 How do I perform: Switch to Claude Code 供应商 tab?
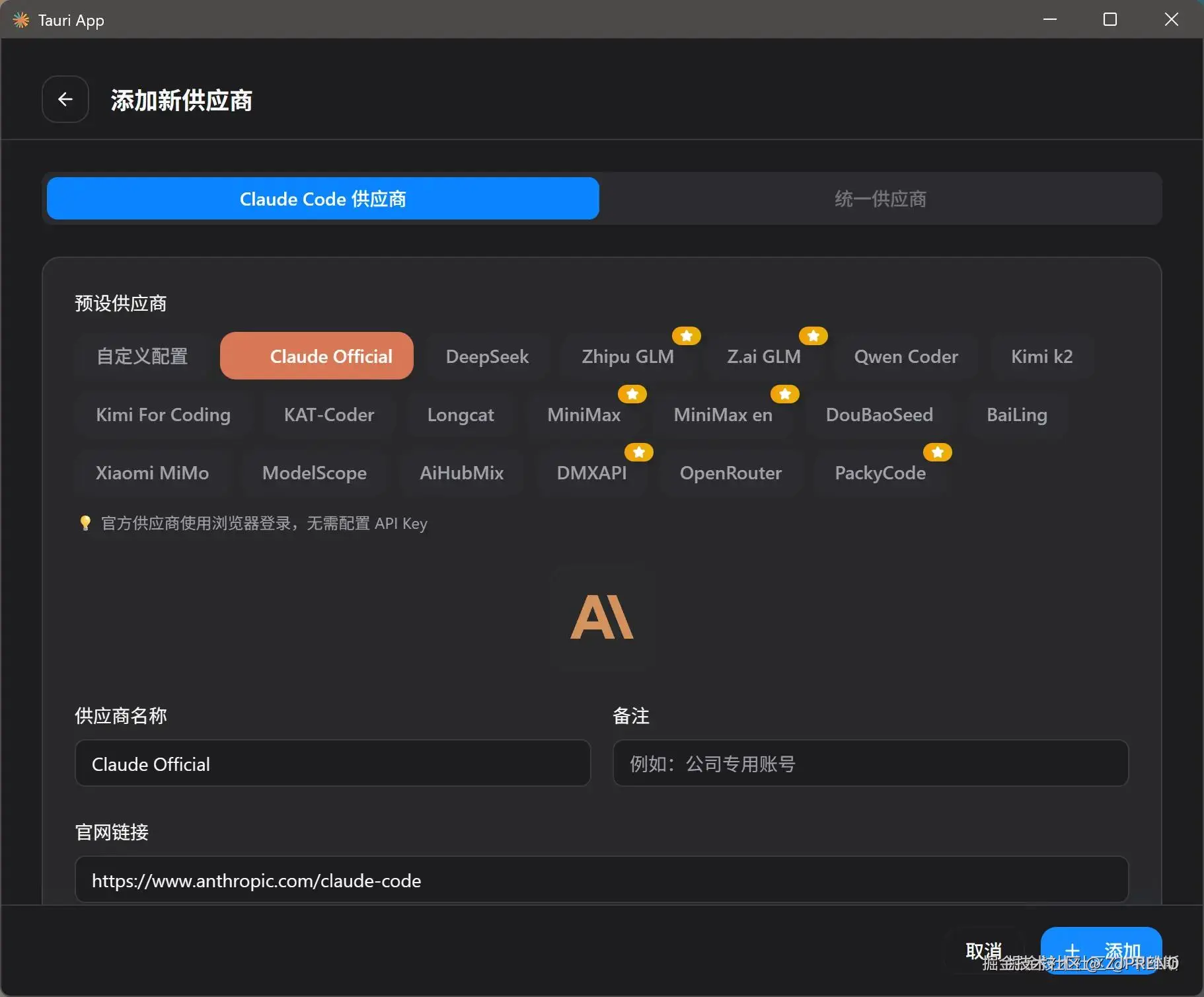(323, 198)
